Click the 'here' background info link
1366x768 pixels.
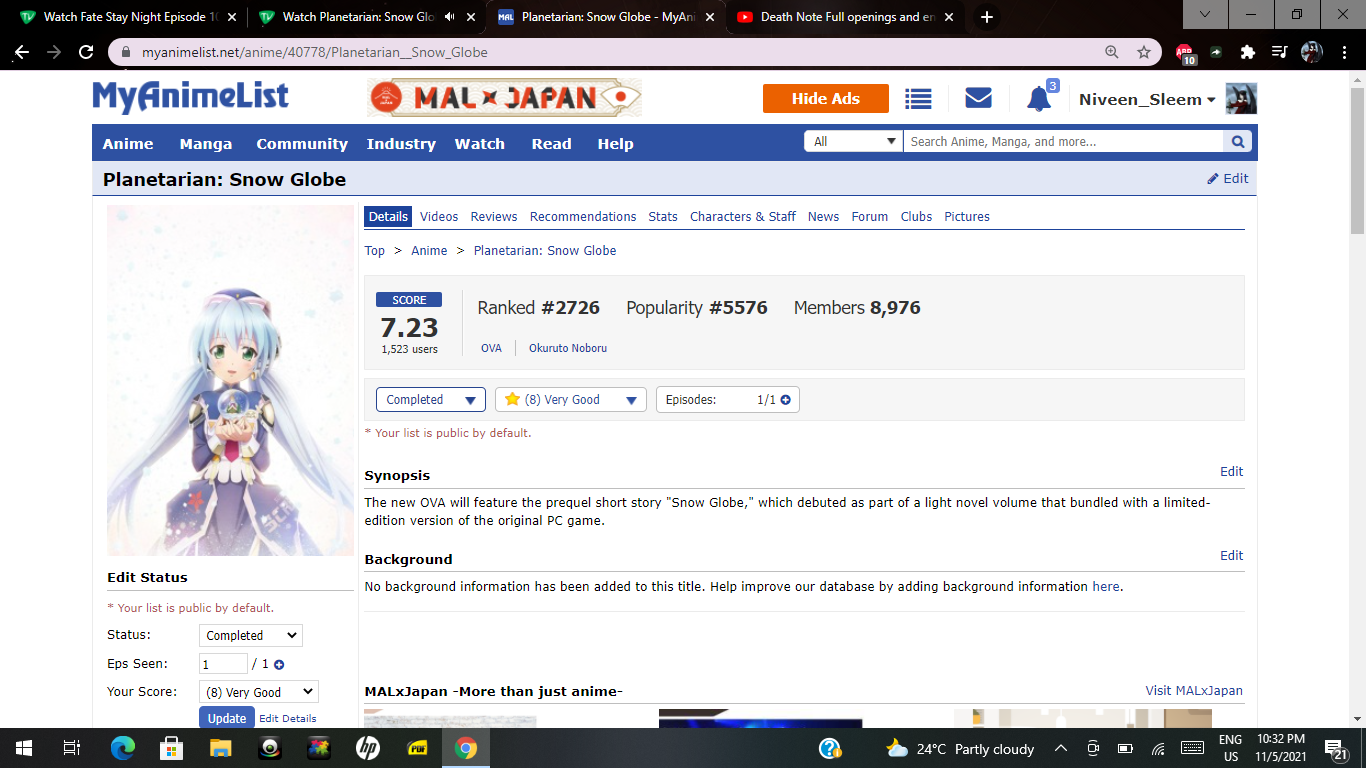tap(1106, 587)
